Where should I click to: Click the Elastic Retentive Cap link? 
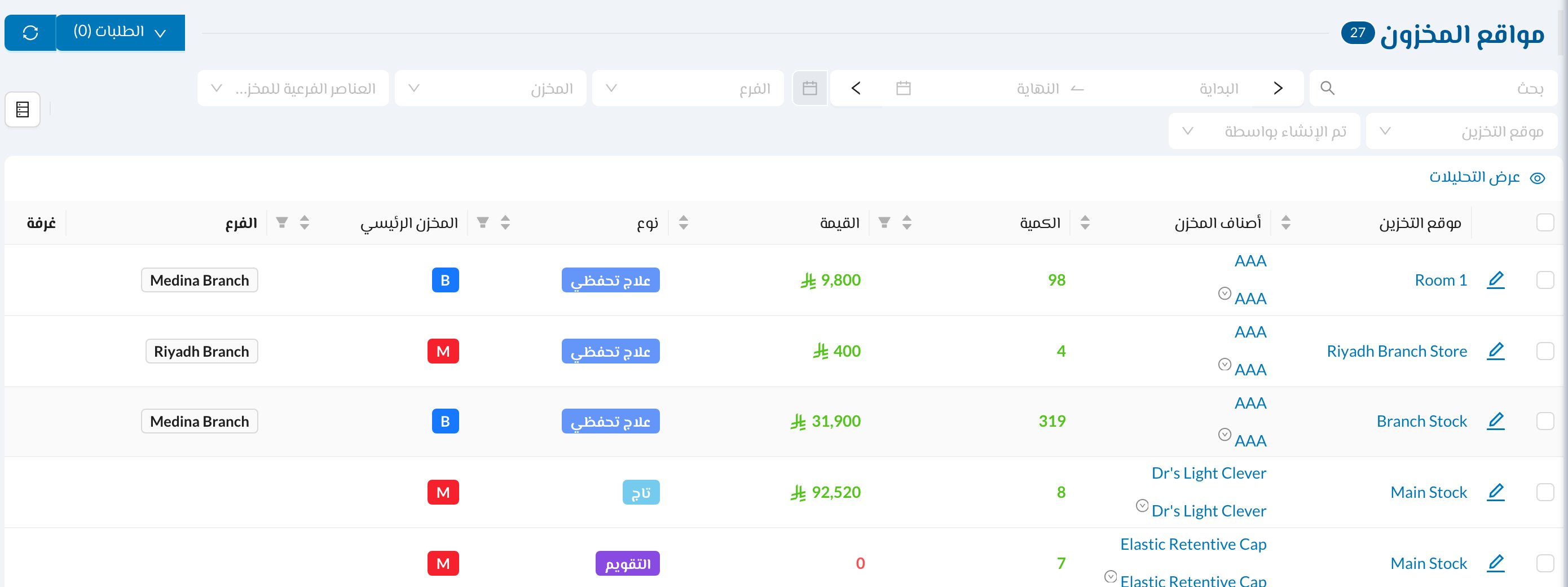pyautogui.click(x=1193, y=544)
